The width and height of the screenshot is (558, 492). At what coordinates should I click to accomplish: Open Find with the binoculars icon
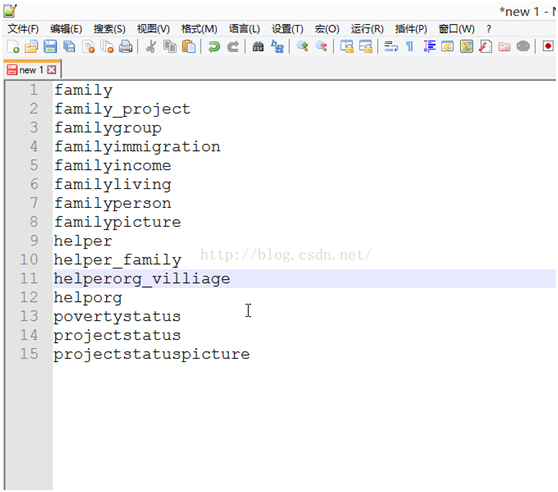[x=258, y=47]
